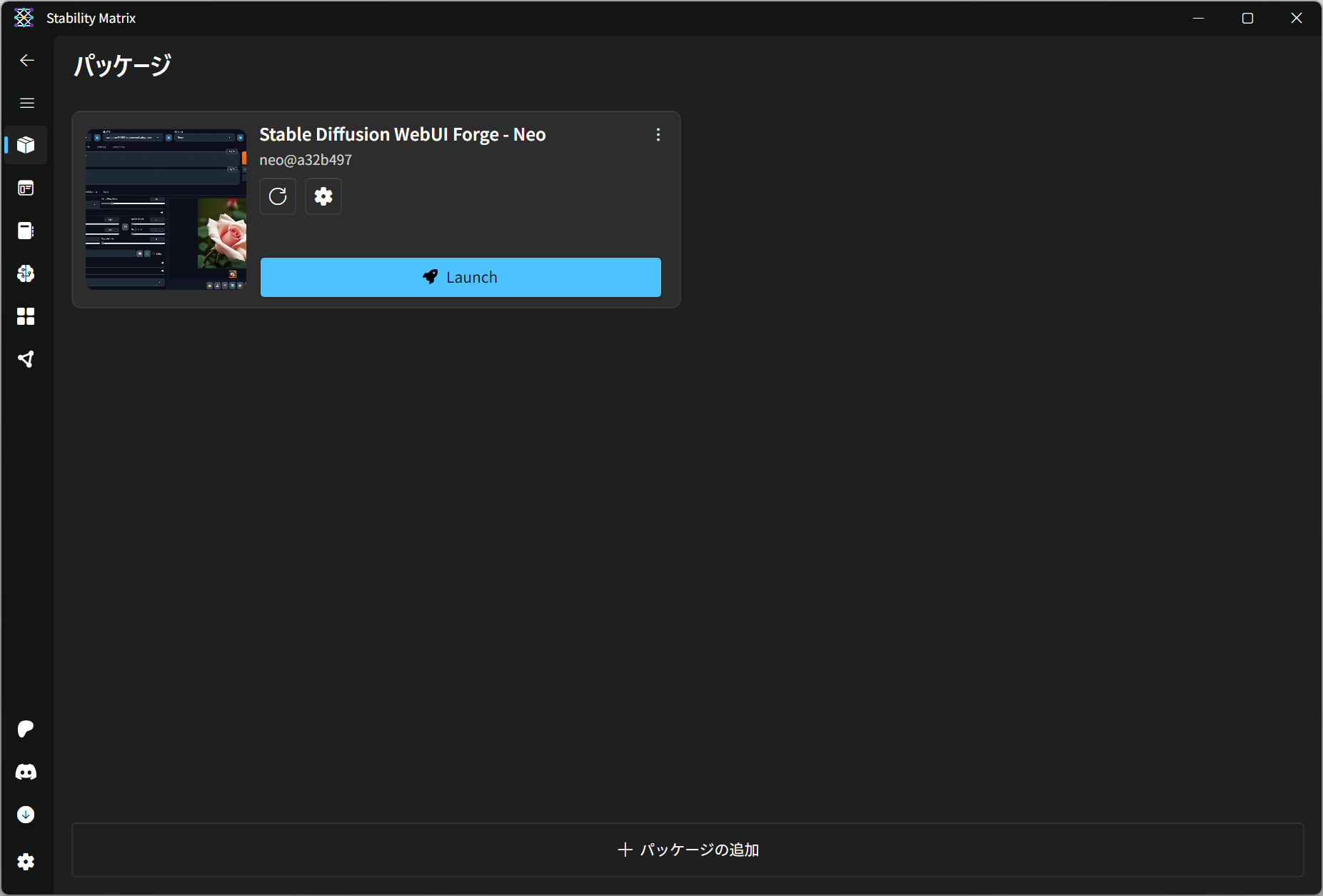This screenshot has width=1323, height=896.
Task: Click the パッケージの追加 button
Action: coord(688,850)
